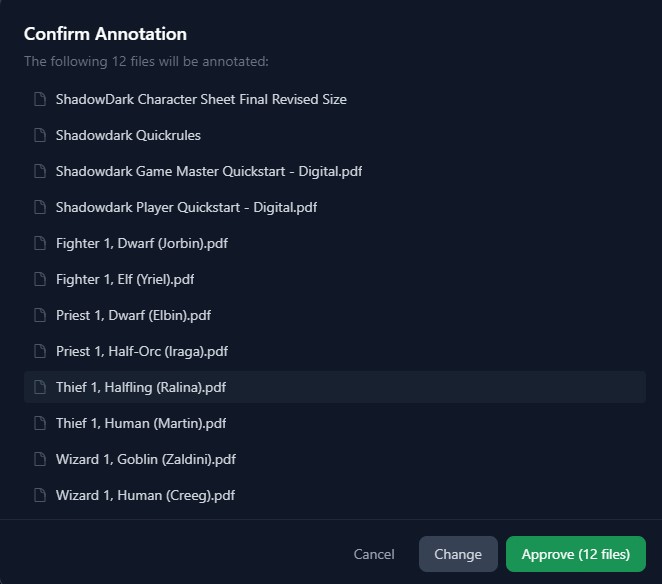Viewport: 662px width, 584px height.
Task: Click file icon beside Priest Dwarf Elbin
Action: tap(40, 315)
